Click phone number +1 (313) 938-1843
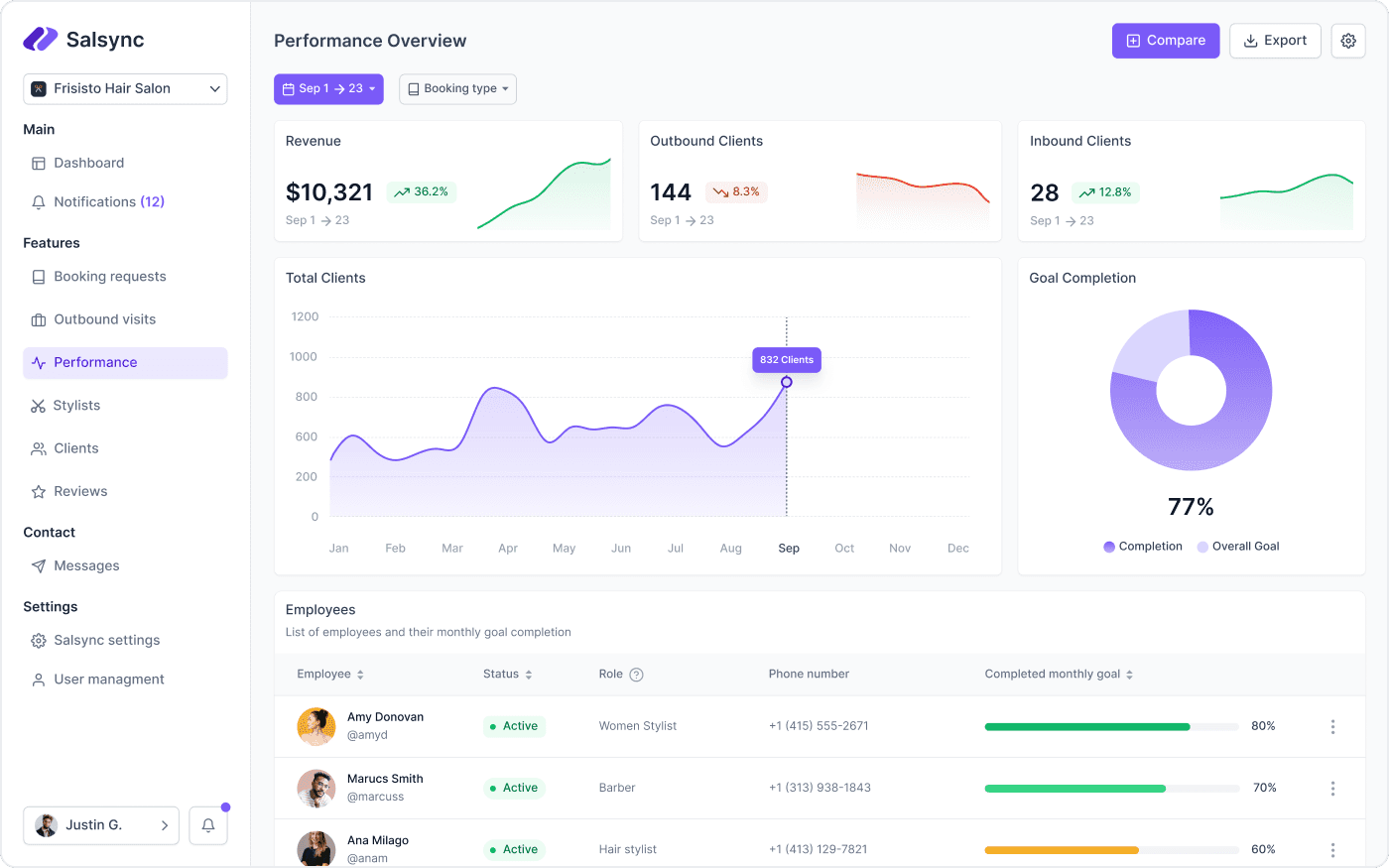Image resolution: width=1389 pixels, height=868 pixels. (x=820, y=788)
